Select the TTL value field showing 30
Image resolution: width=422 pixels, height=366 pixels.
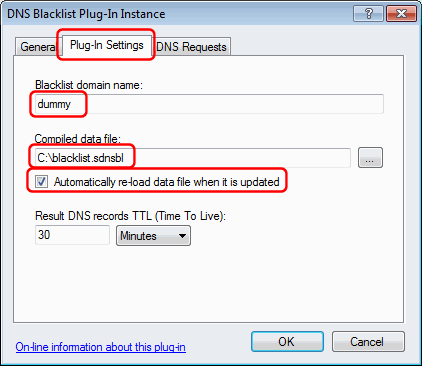tap(72, 235)
